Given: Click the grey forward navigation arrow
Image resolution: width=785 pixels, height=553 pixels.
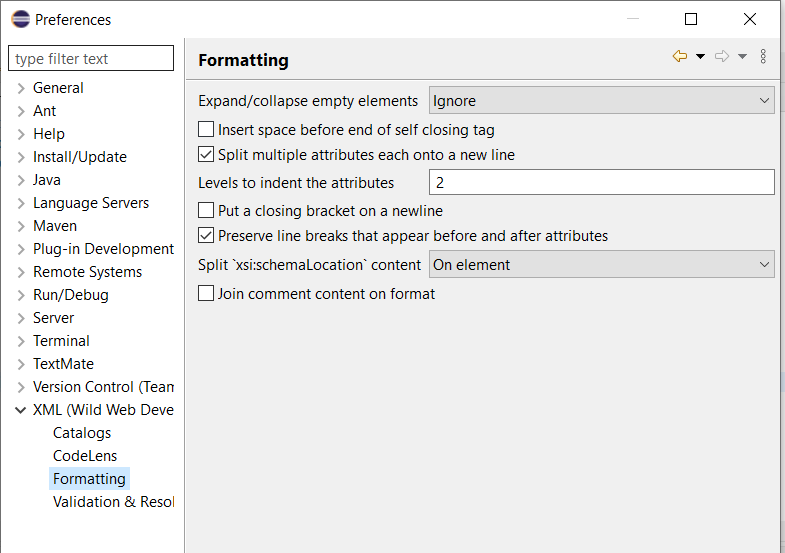Looking at the screenshot, I should tap(722, 56).
